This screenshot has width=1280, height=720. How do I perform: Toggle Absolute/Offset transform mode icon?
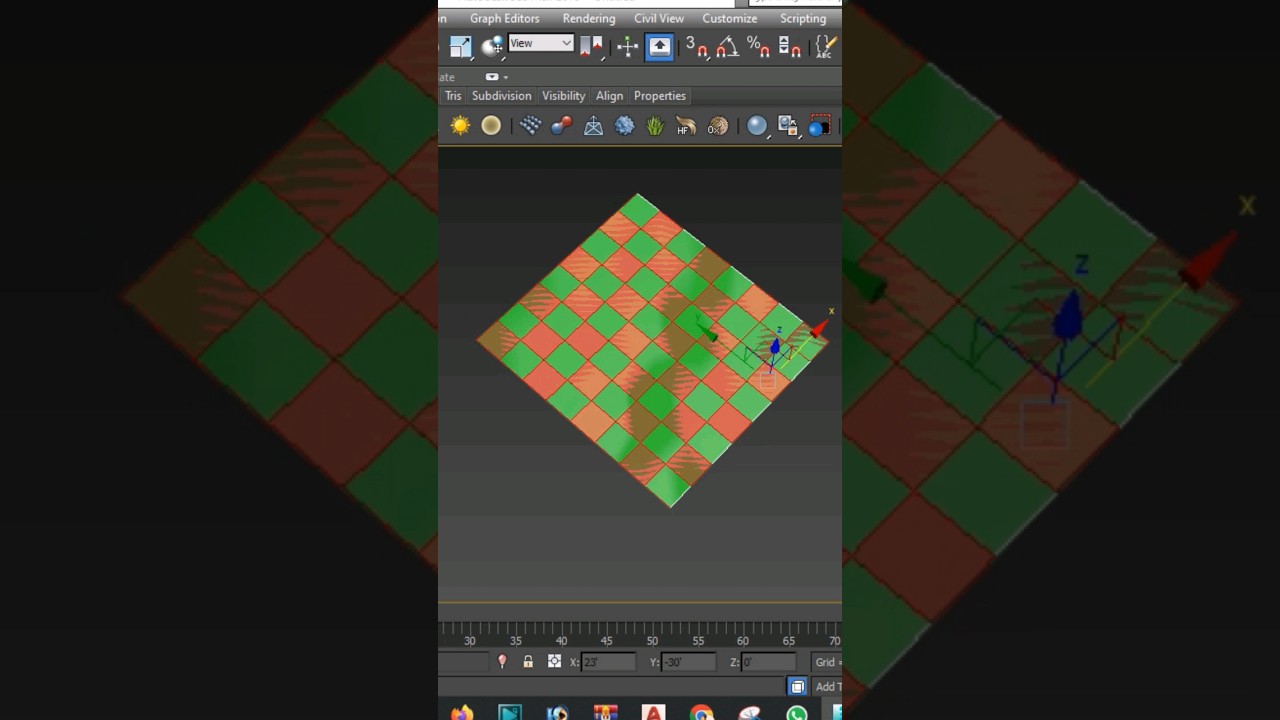click(x=555, y=662)
